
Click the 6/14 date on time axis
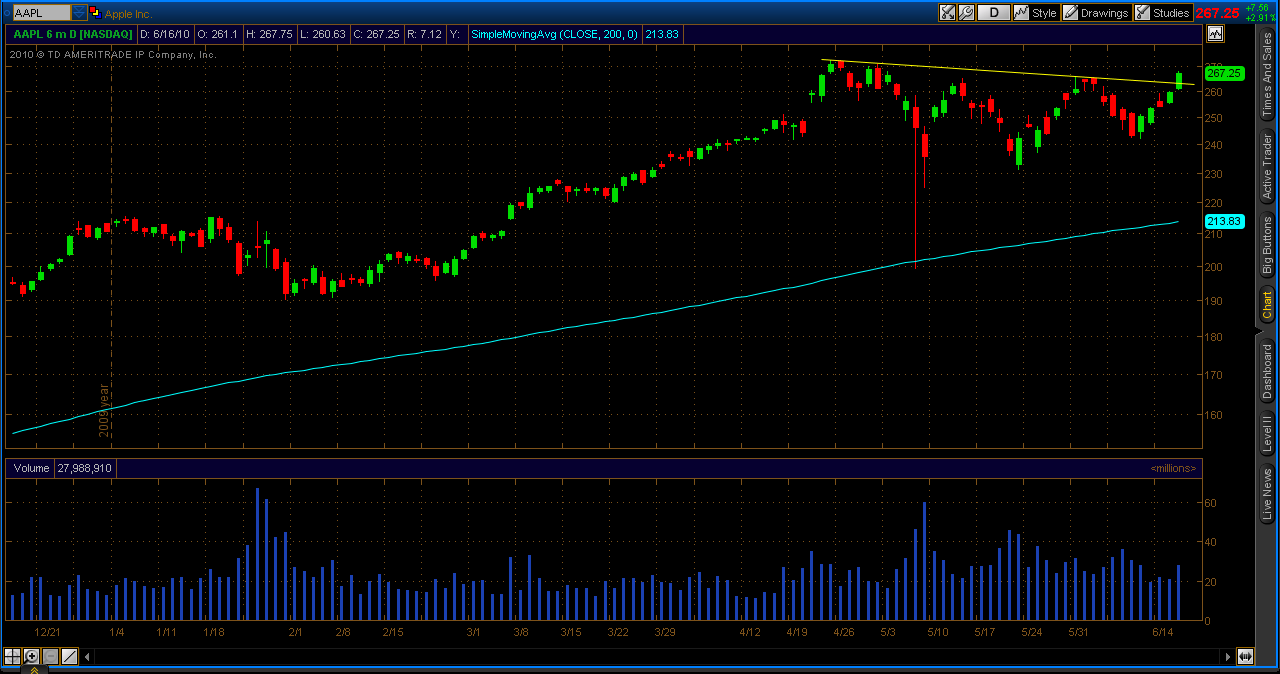[x=1162, y=632]
